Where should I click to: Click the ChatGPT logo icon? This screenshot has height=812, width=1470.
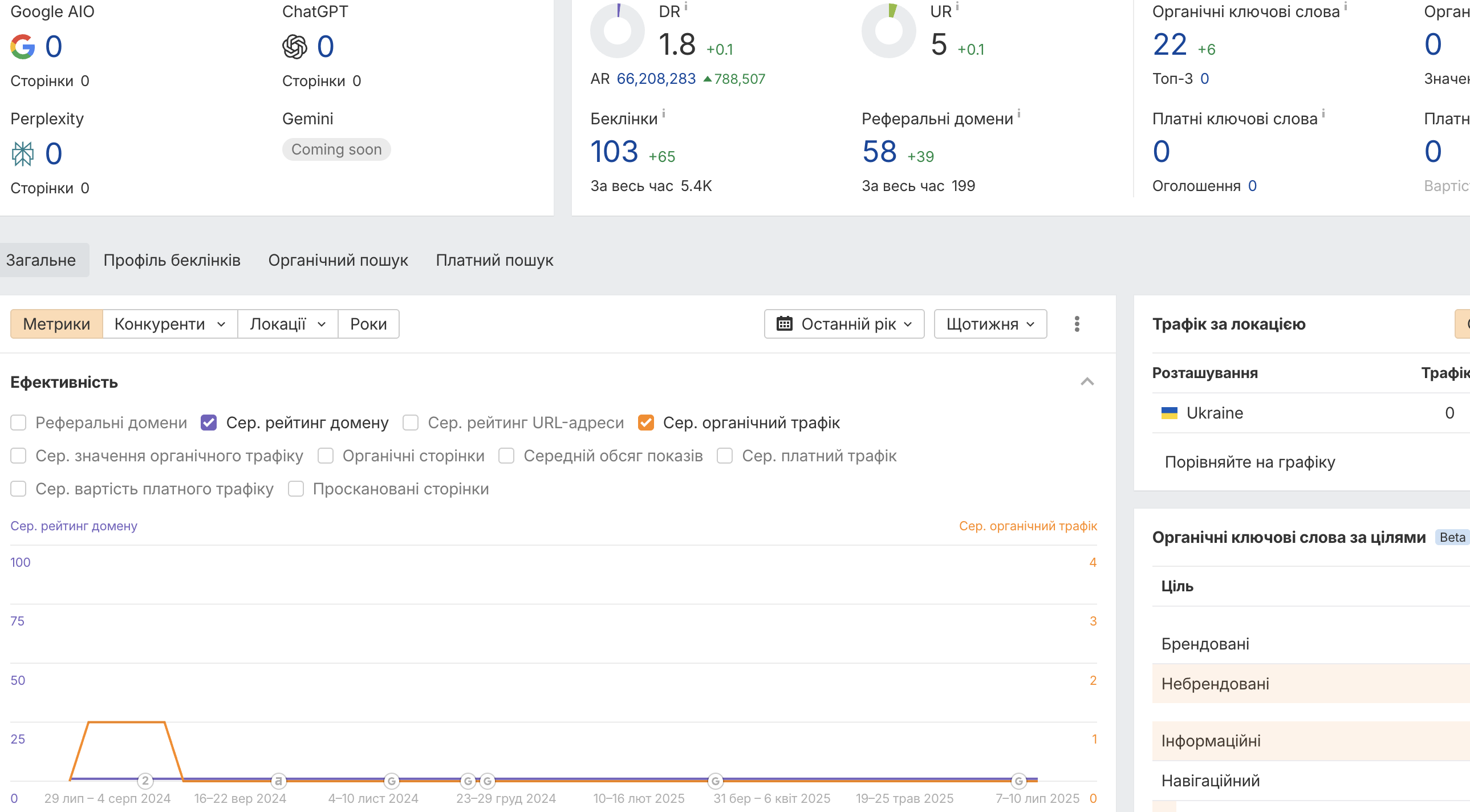tap(294, 47)
